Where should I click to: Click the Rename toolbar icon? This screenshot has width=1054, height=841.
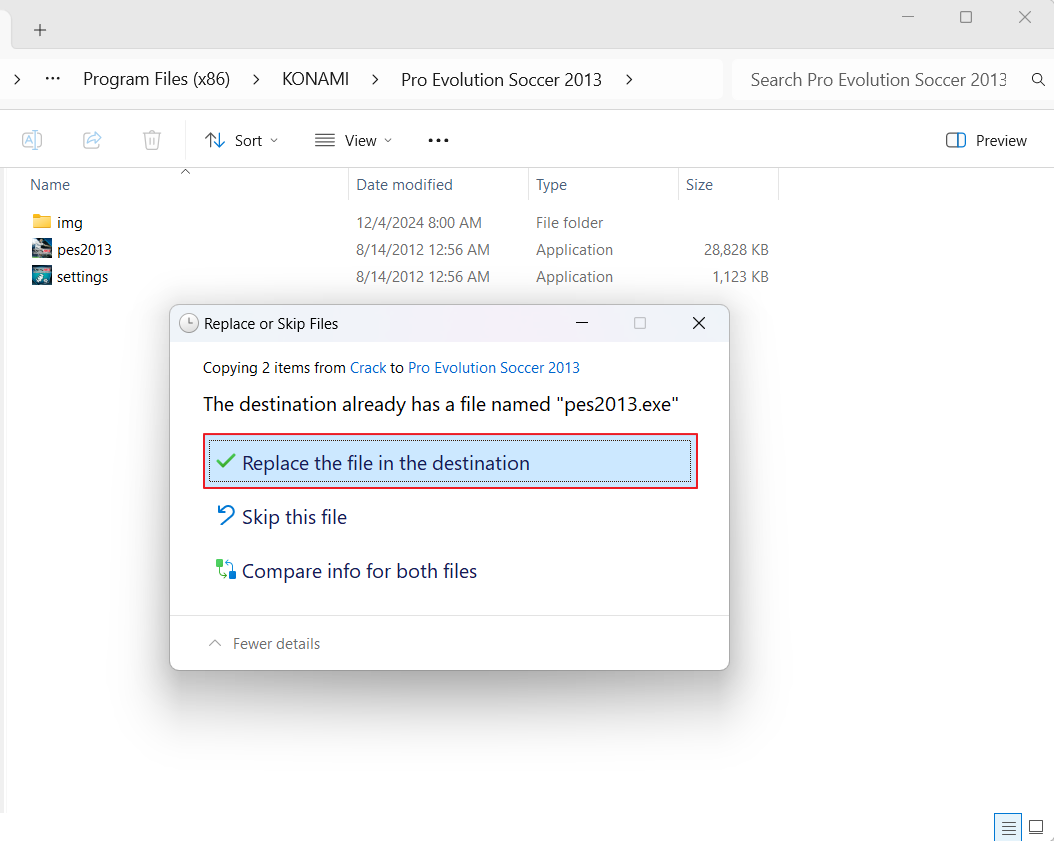(32, 140)
